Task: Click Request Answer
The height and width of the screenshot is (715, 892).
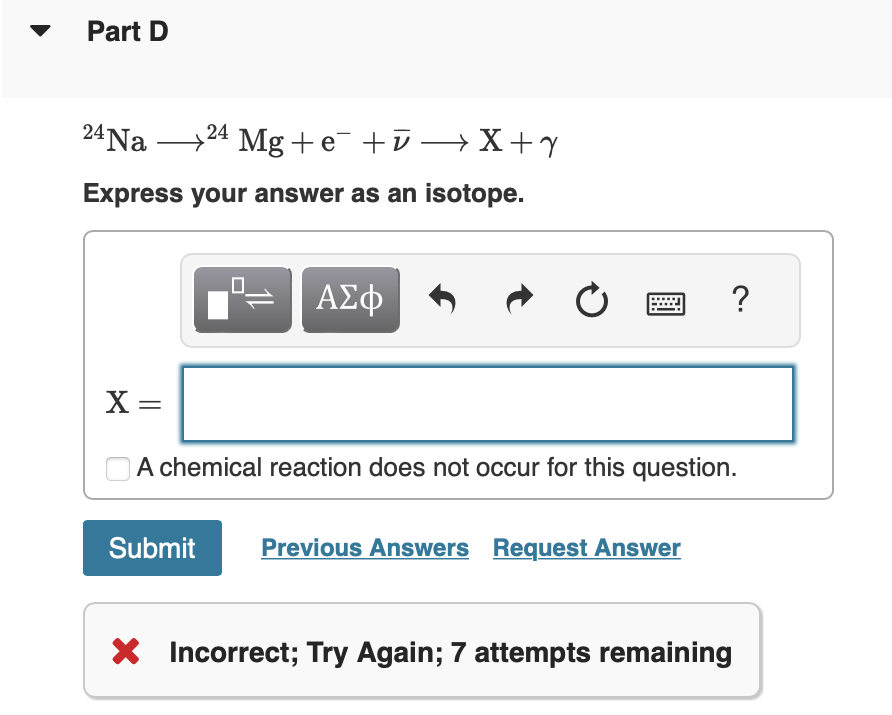Action: 586,548
